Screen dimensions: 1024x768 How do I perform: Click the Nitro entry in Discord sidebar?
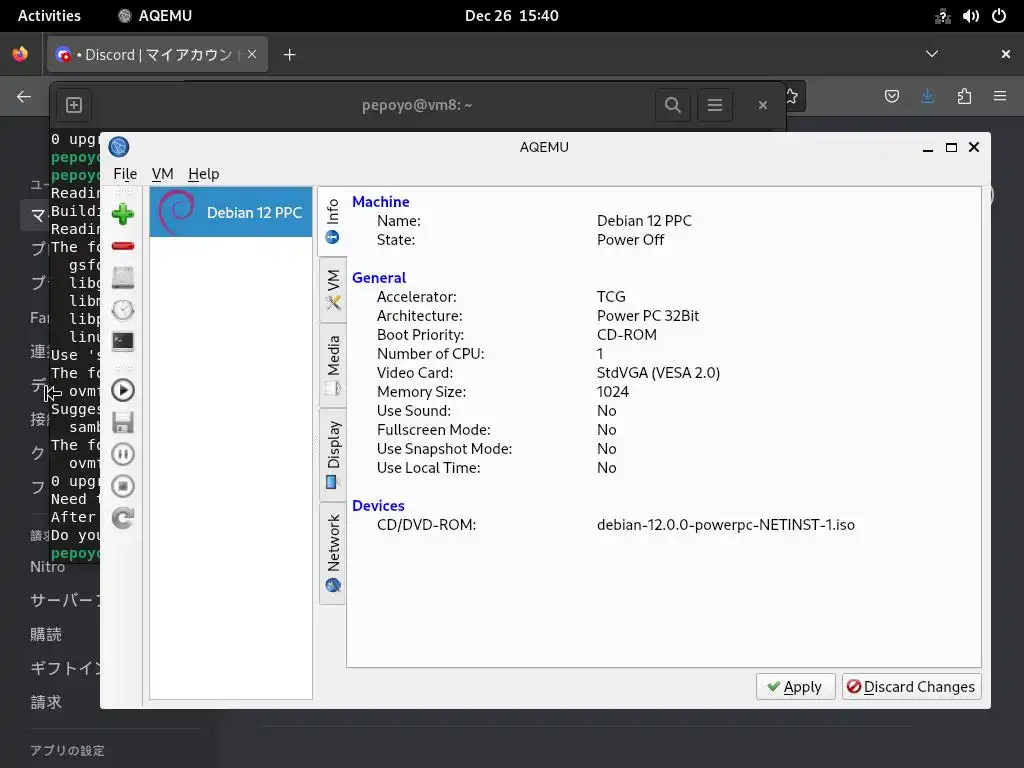click(48, 566)
